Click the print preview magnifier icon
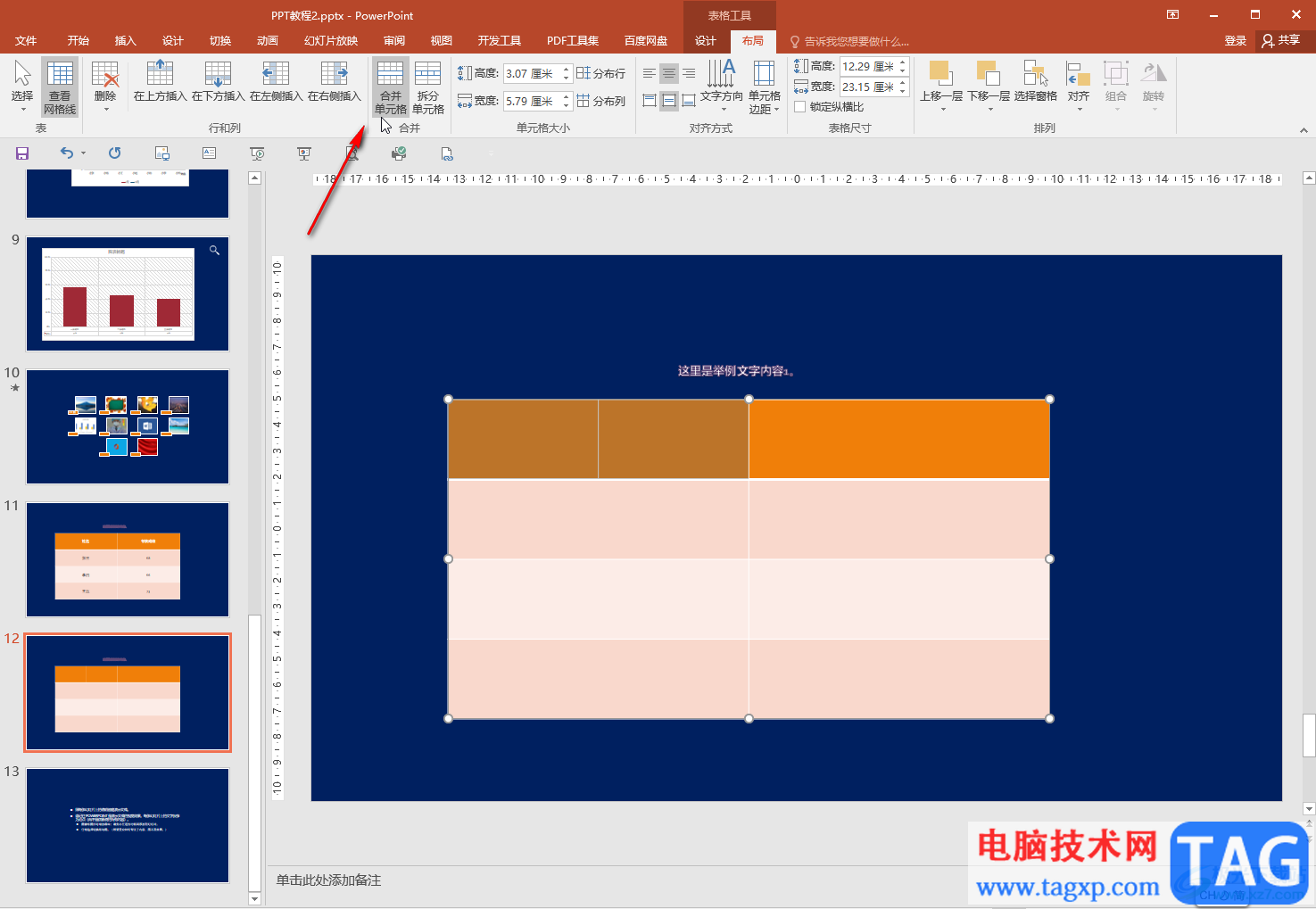Image resolution: width=1316 pixels, height=909 pixels. click(x=352, y=153)
